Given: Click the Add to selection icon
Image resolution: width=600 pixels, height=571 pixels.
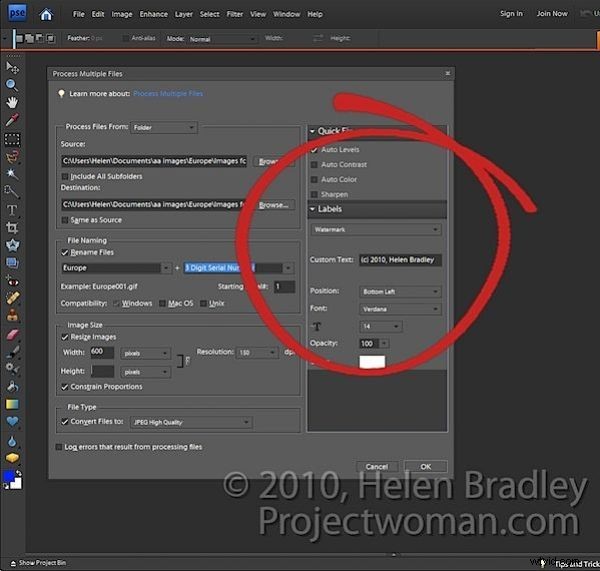Looking at the screenshot, I should [x=30, y=38].
